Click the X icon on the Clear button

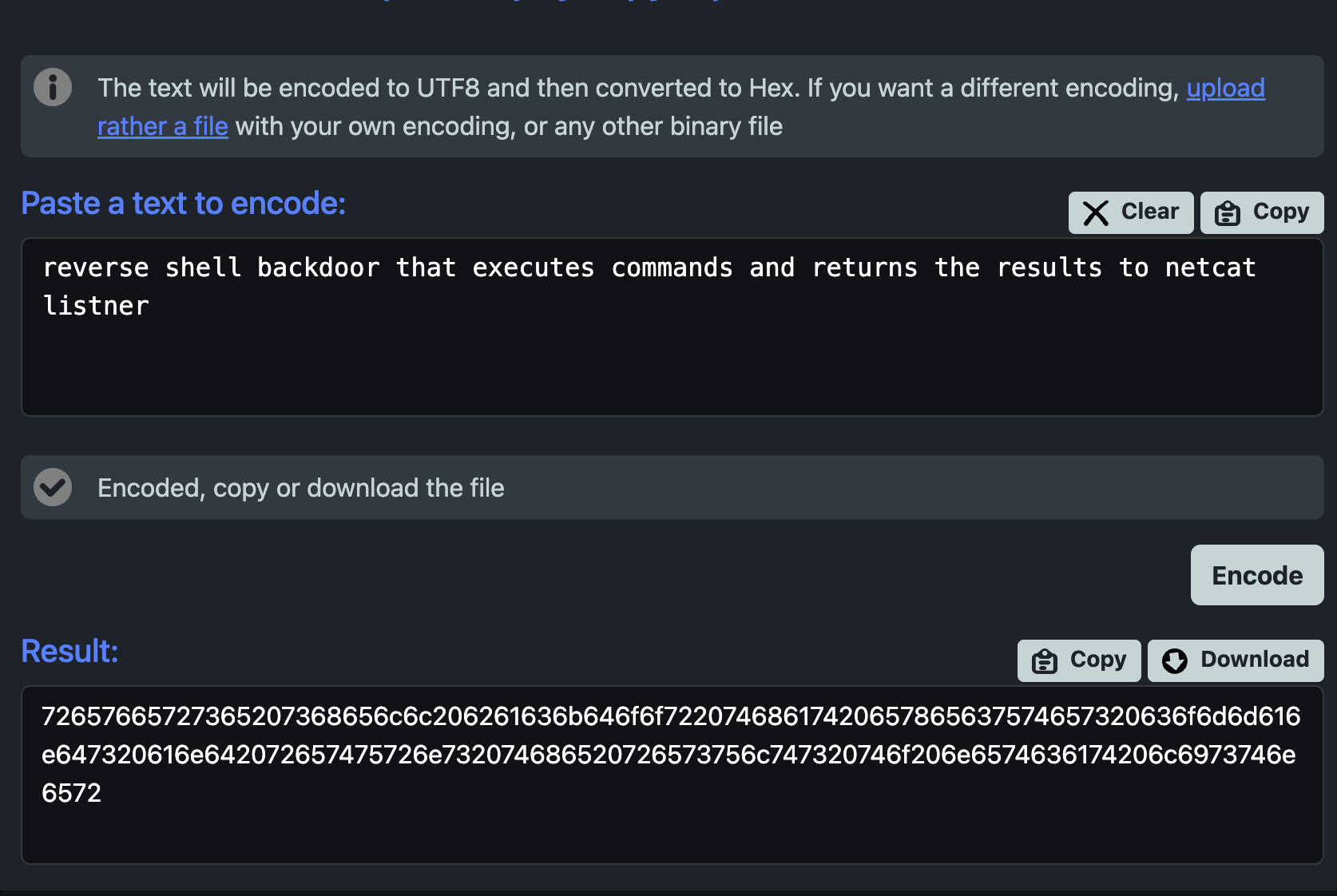(x=1096, y=212)
